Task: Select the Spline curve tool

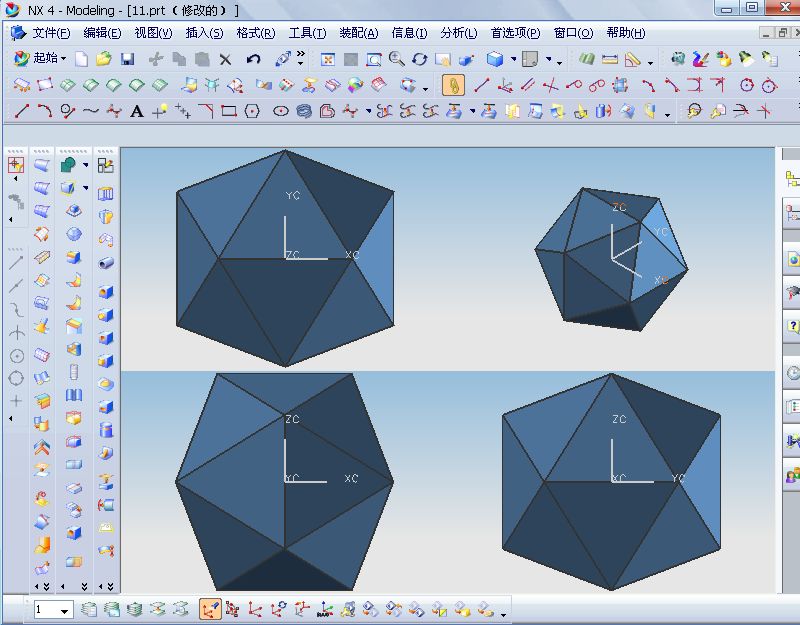Action: pyautogui.click(x=90, y=111)
